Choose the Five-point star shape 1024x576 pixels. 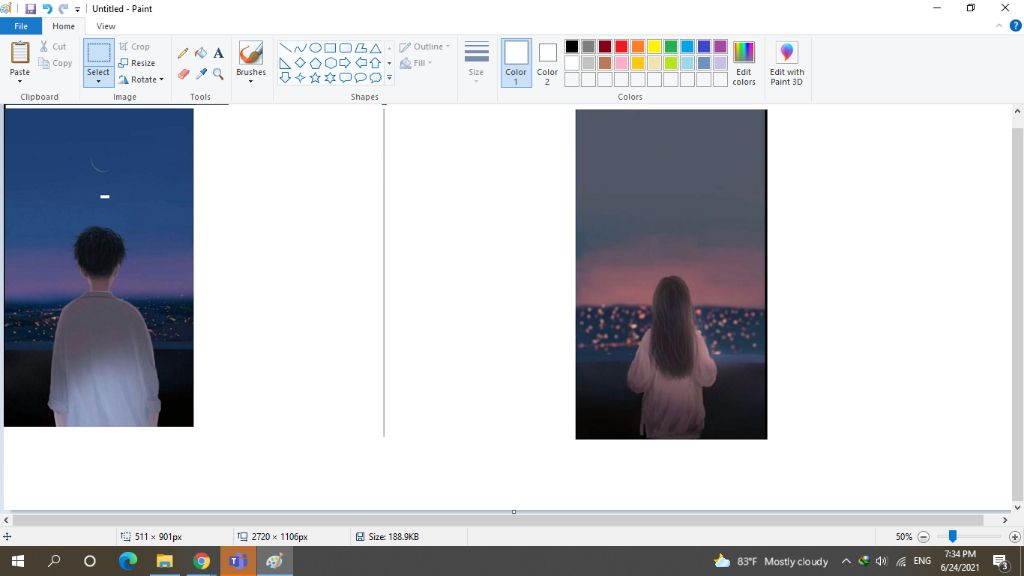[x=315, y=78]
